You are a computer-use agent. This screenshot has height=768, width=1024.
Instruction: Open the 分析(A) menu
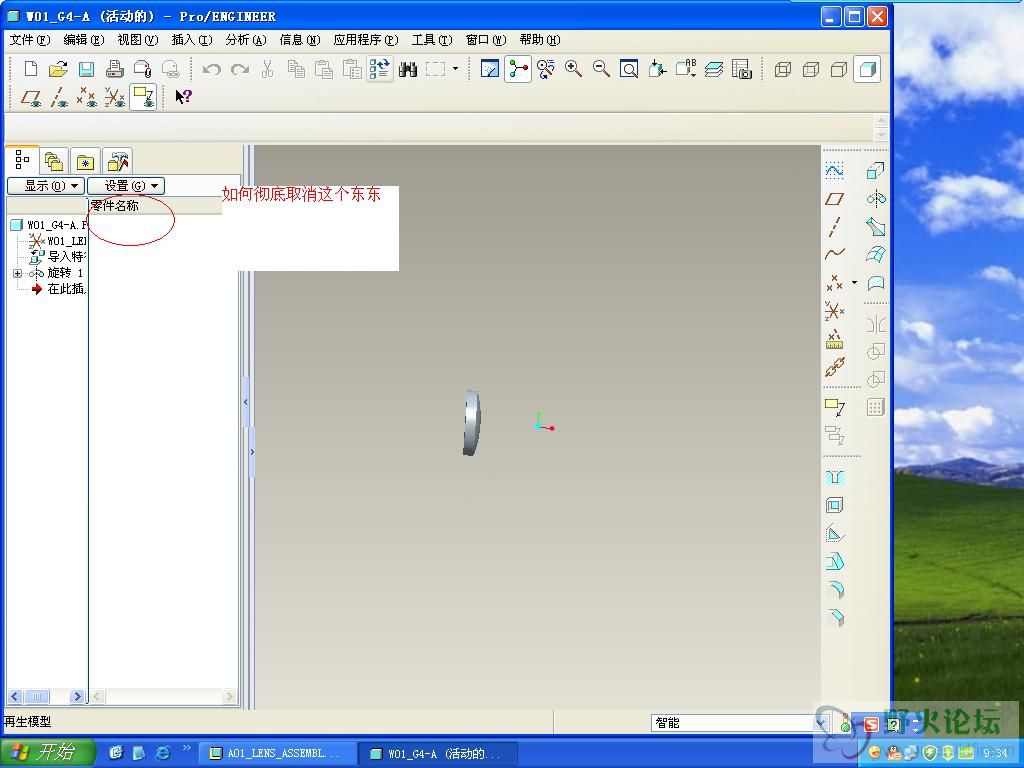(246, 40)
